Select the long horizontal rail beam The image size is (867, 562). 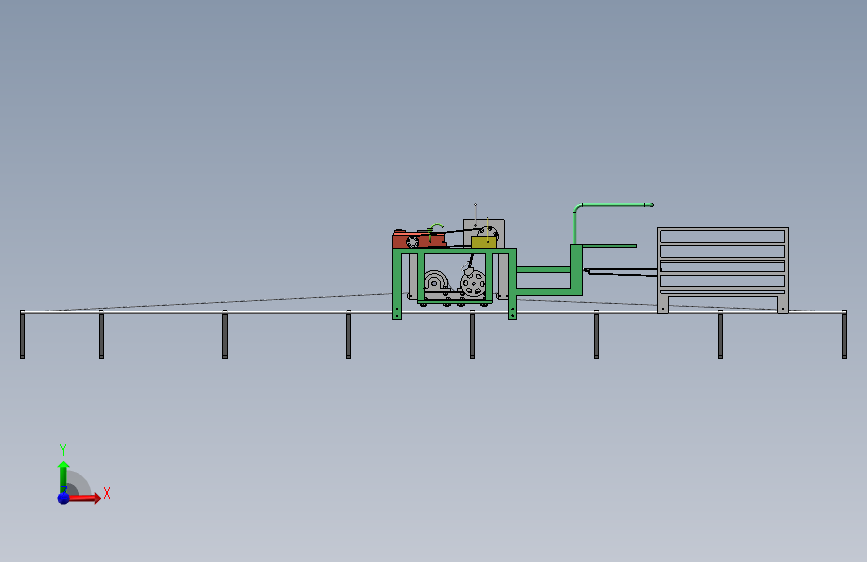434,313
